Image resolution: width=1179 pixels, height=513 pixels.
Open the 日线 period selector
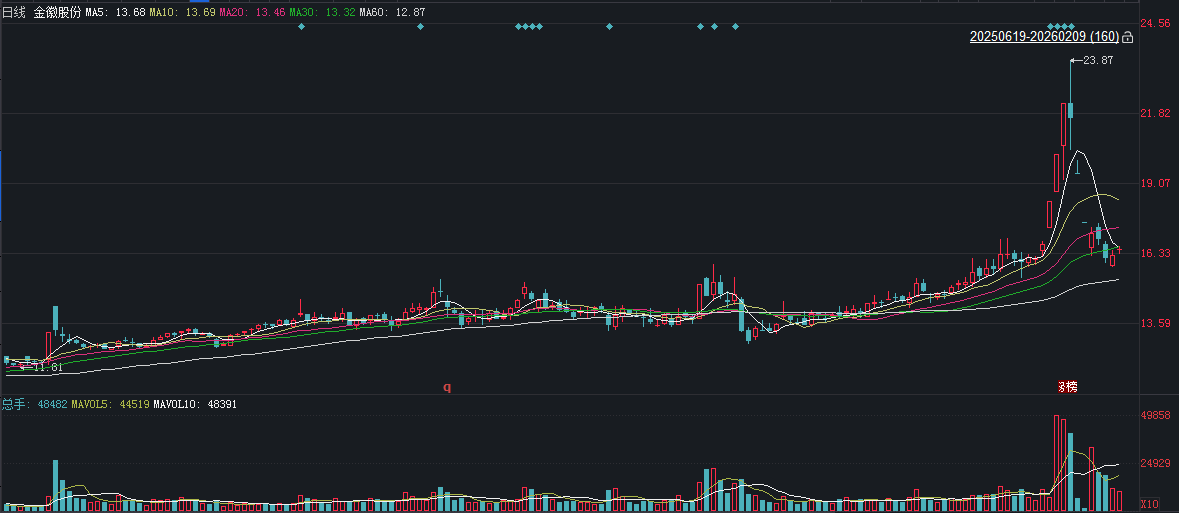[x=13, y=12]
